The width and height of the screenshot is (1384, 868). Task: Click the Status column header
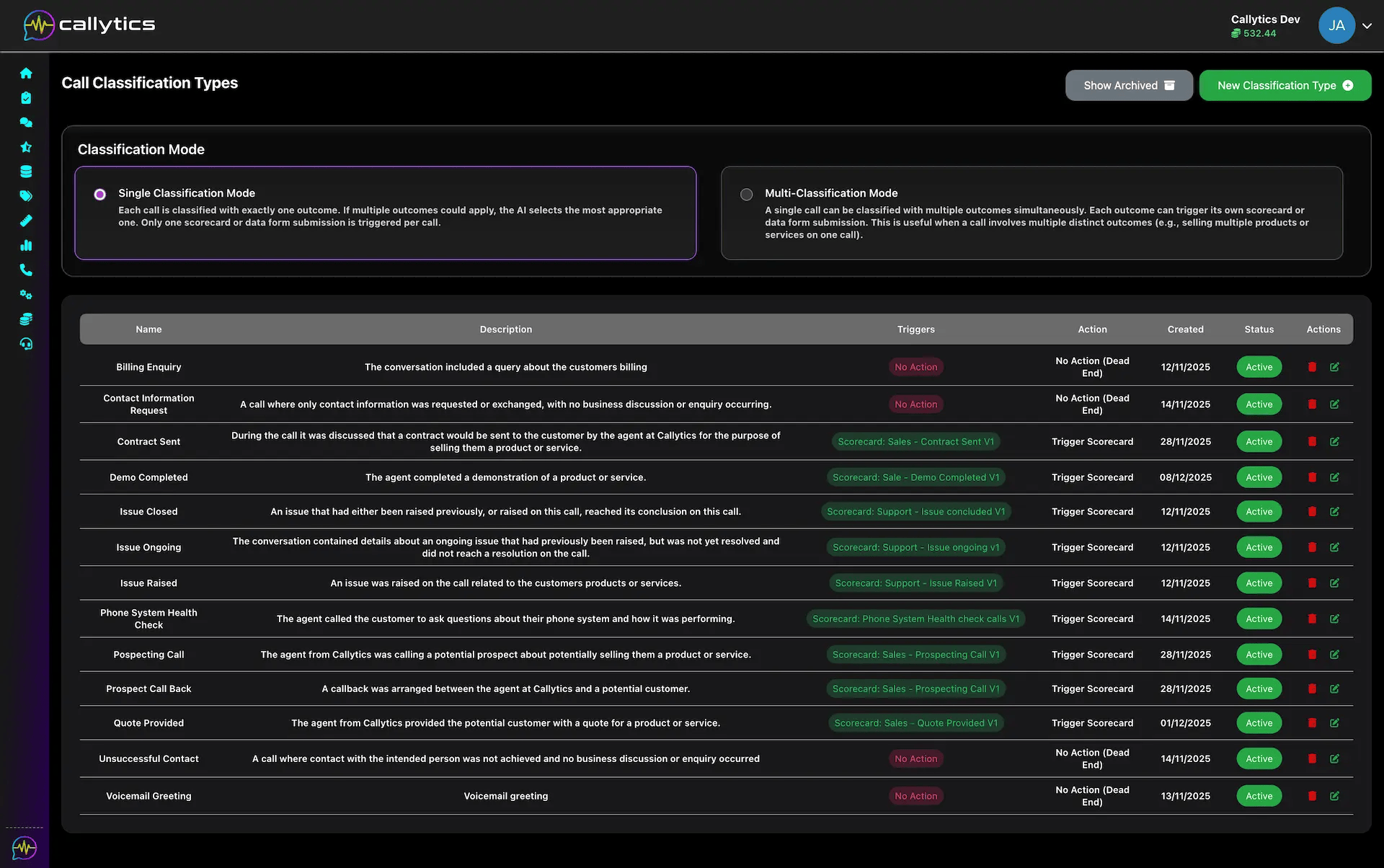[1259, 329]
